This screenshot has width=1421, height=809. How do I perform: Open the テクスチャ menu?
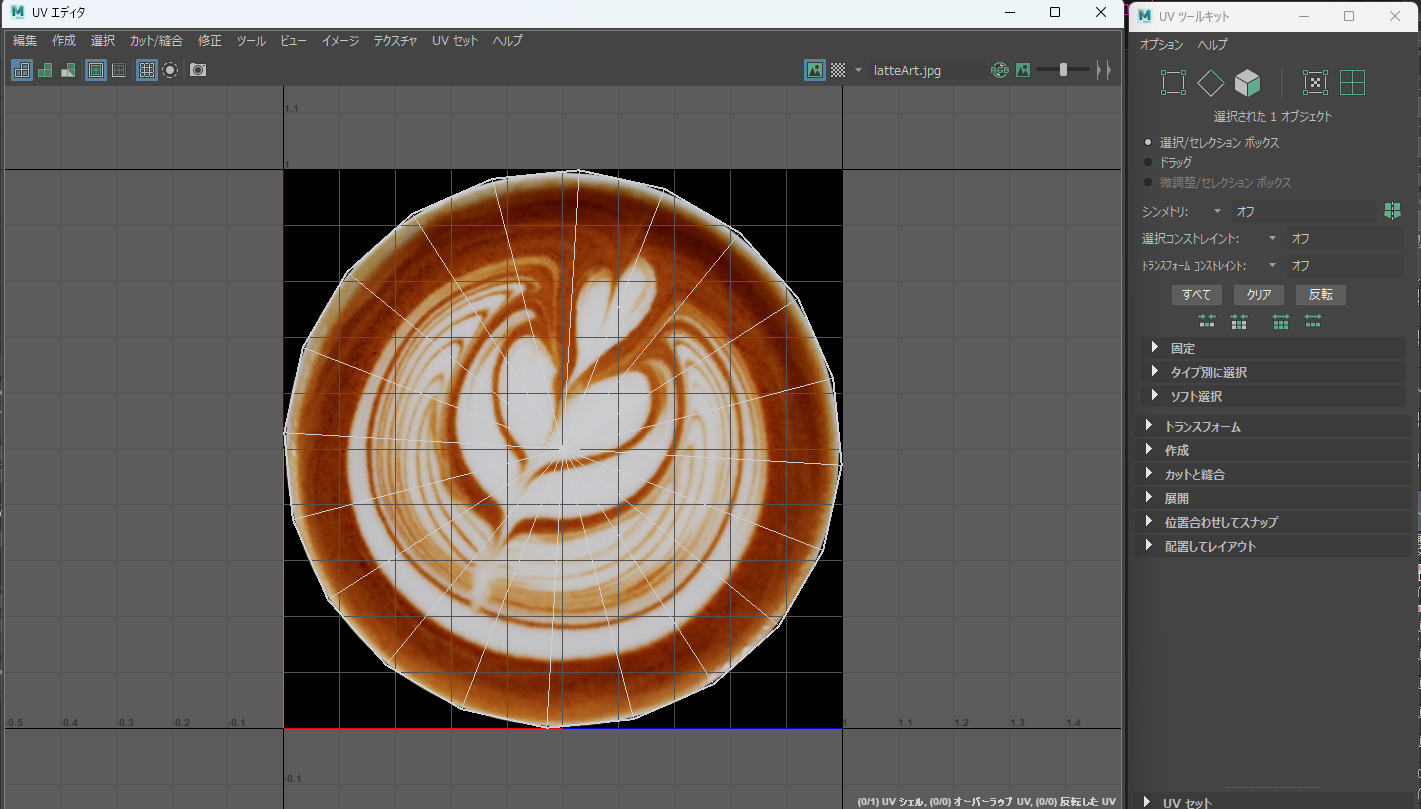click(395, 41)
